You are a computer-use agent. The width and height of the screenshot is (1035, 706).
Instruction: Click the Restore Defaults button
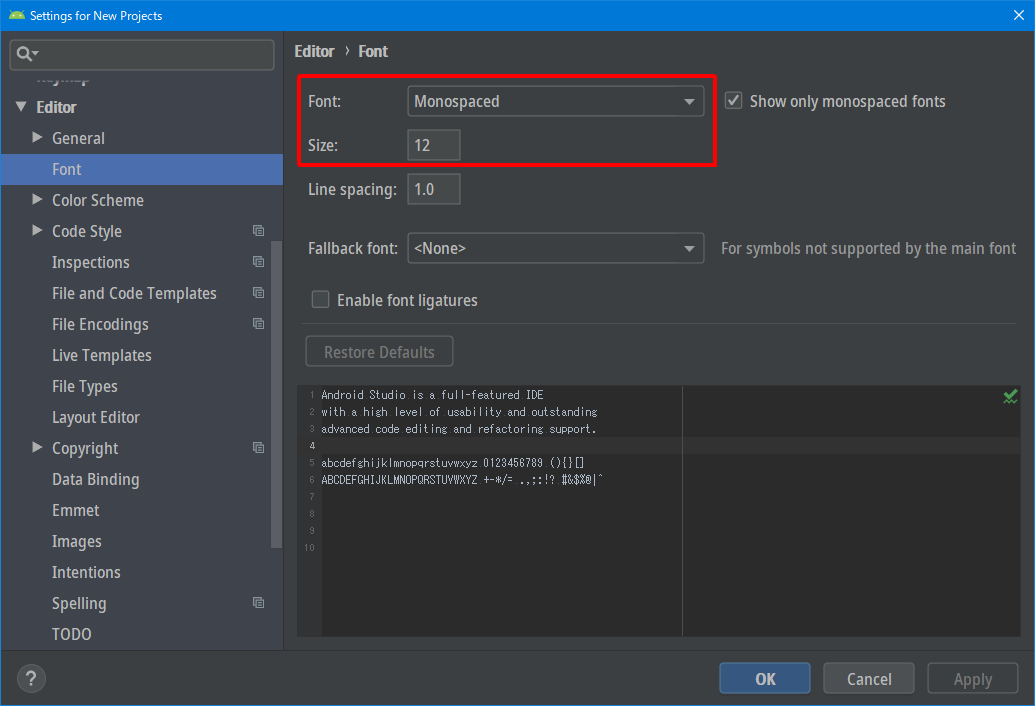pos(379,351)
